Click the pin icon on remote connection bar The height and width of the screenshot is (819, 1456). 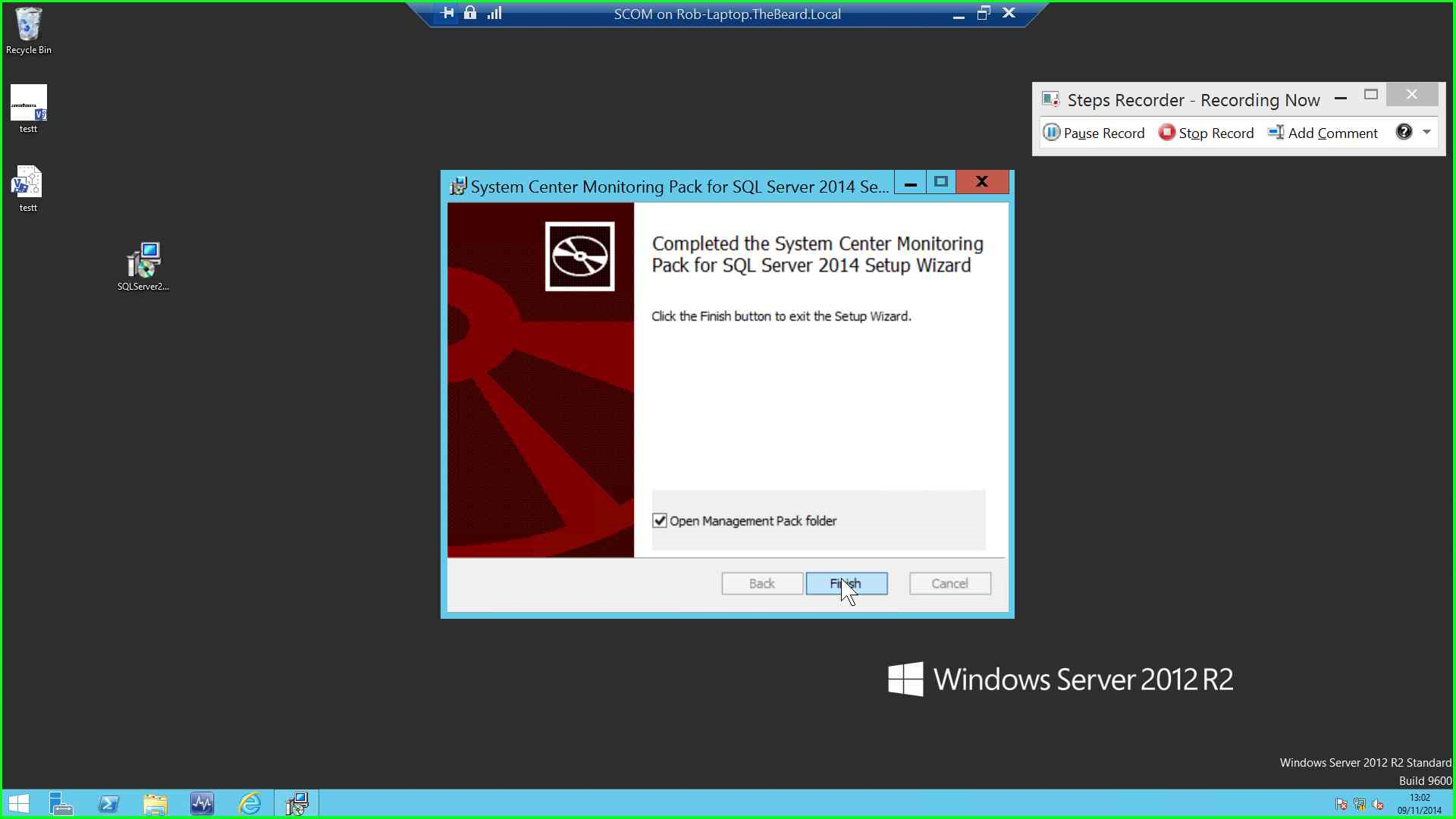pos(447,13)
